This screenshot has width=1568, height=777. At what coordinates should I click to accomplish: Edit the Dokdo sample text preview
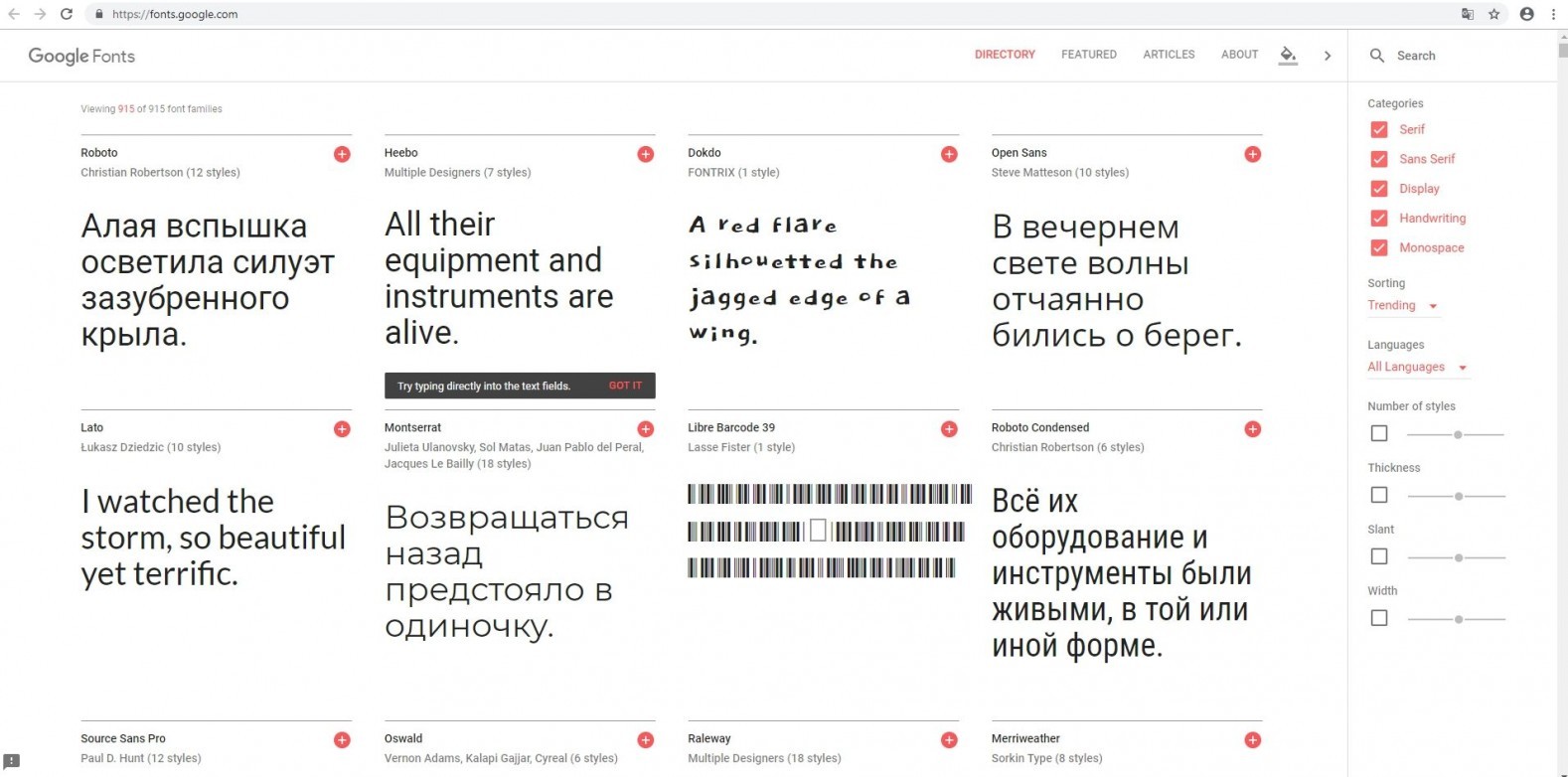pyautogui.click(x=799, y=279)
